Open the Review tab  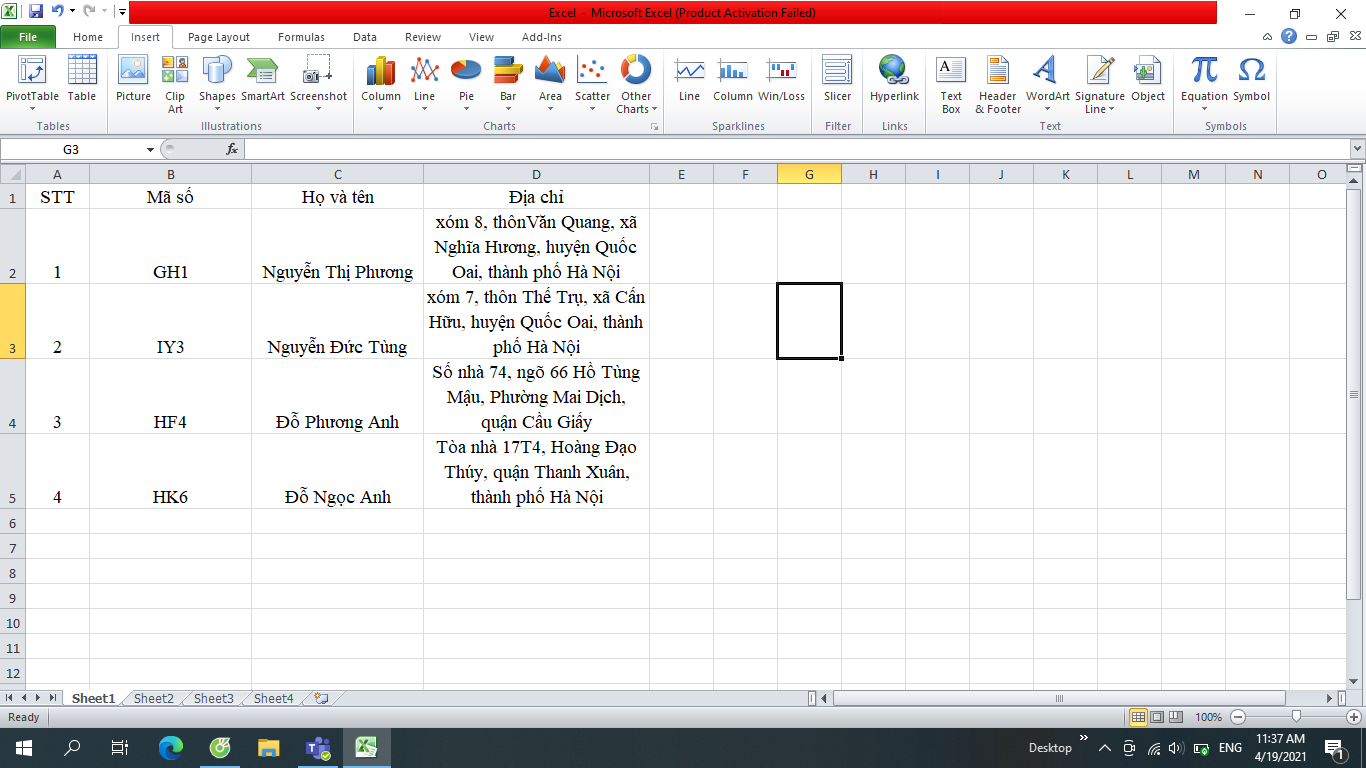pyautogui.click(x=423, y=37)
